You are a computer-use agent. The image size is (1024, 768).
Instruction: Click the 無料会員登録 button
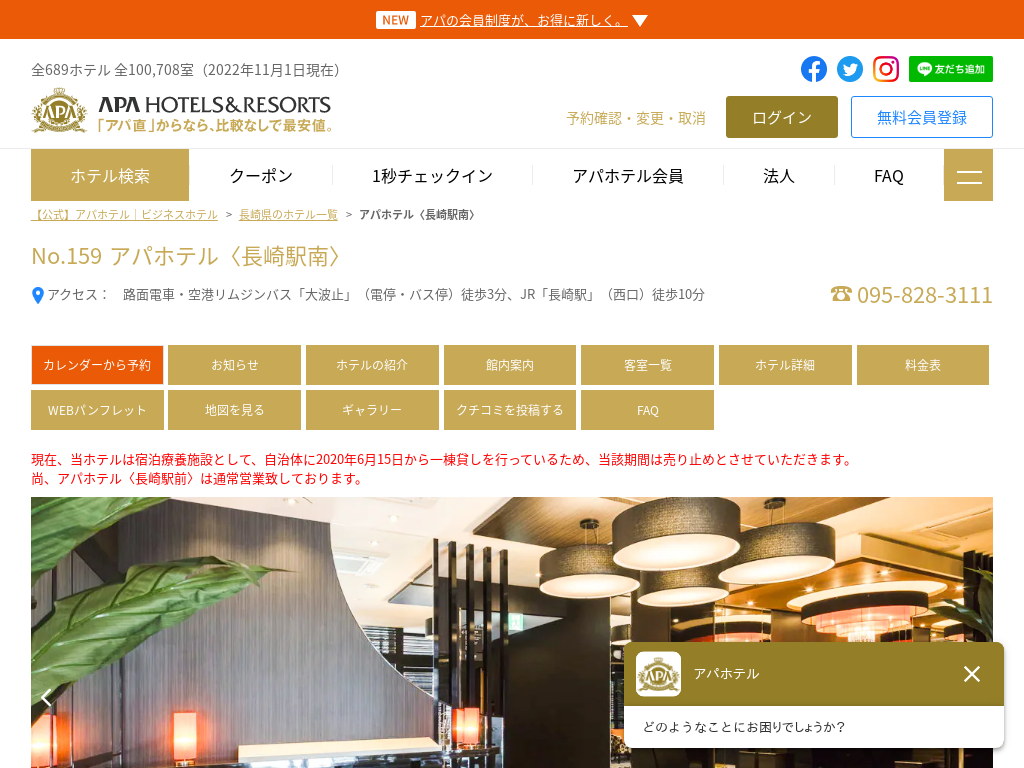921,117
